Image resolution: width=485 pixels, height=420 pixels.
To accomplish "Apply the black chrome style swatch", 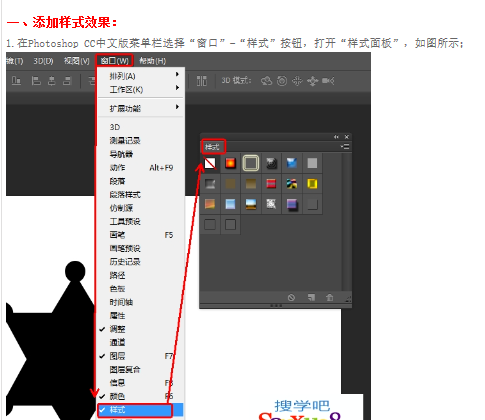I will (271, 163).
